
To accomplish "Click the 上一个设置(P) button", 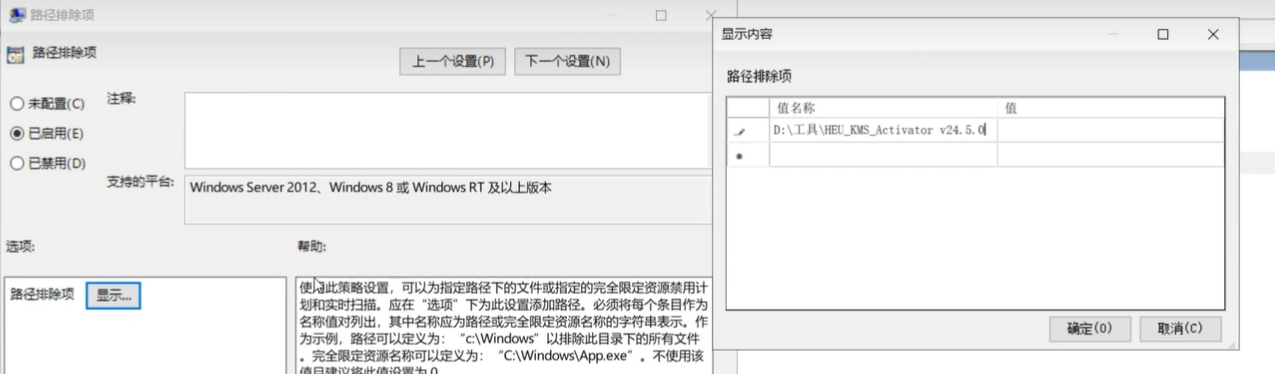I will point(453,61).
